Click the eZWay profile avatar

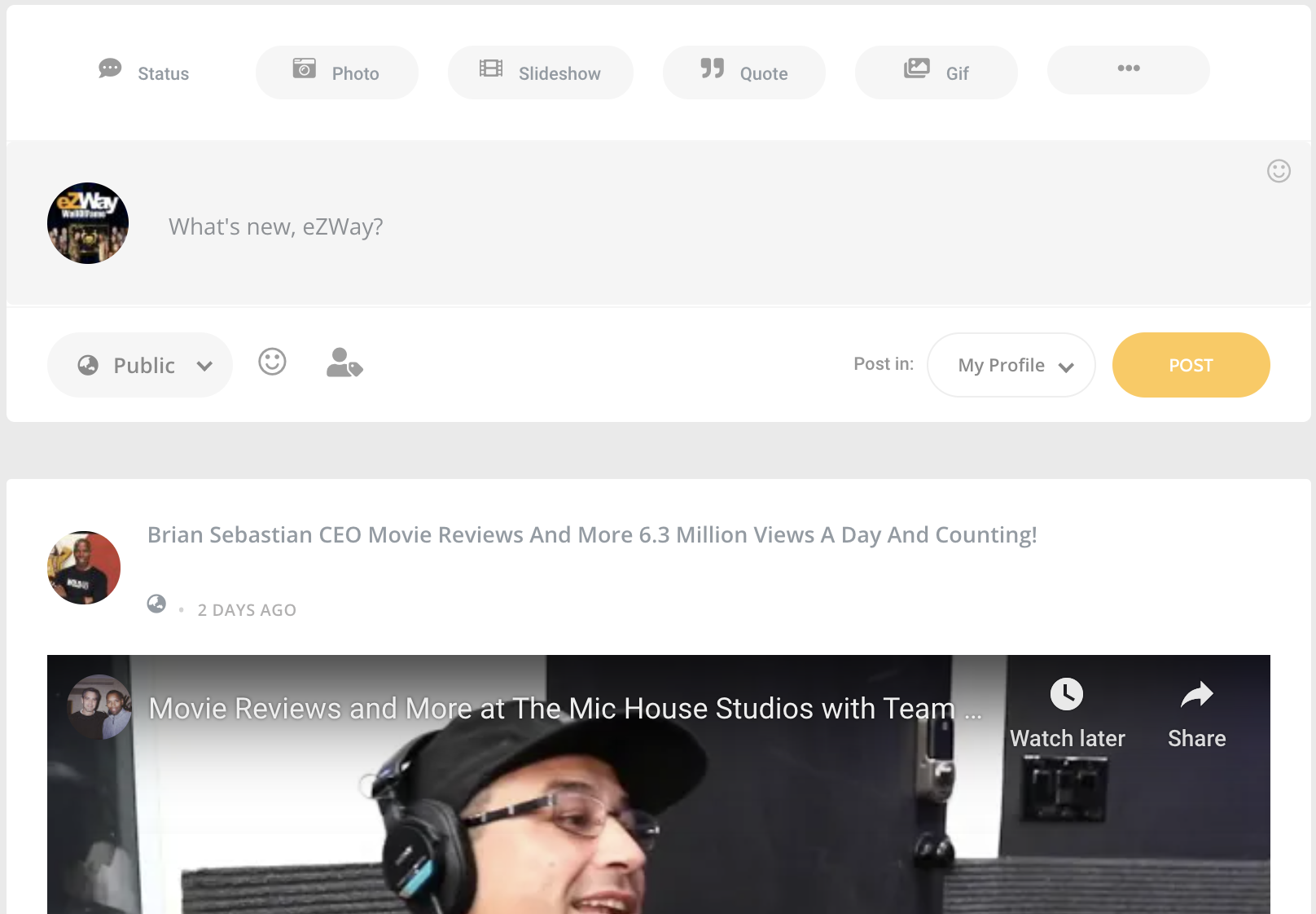88,223
